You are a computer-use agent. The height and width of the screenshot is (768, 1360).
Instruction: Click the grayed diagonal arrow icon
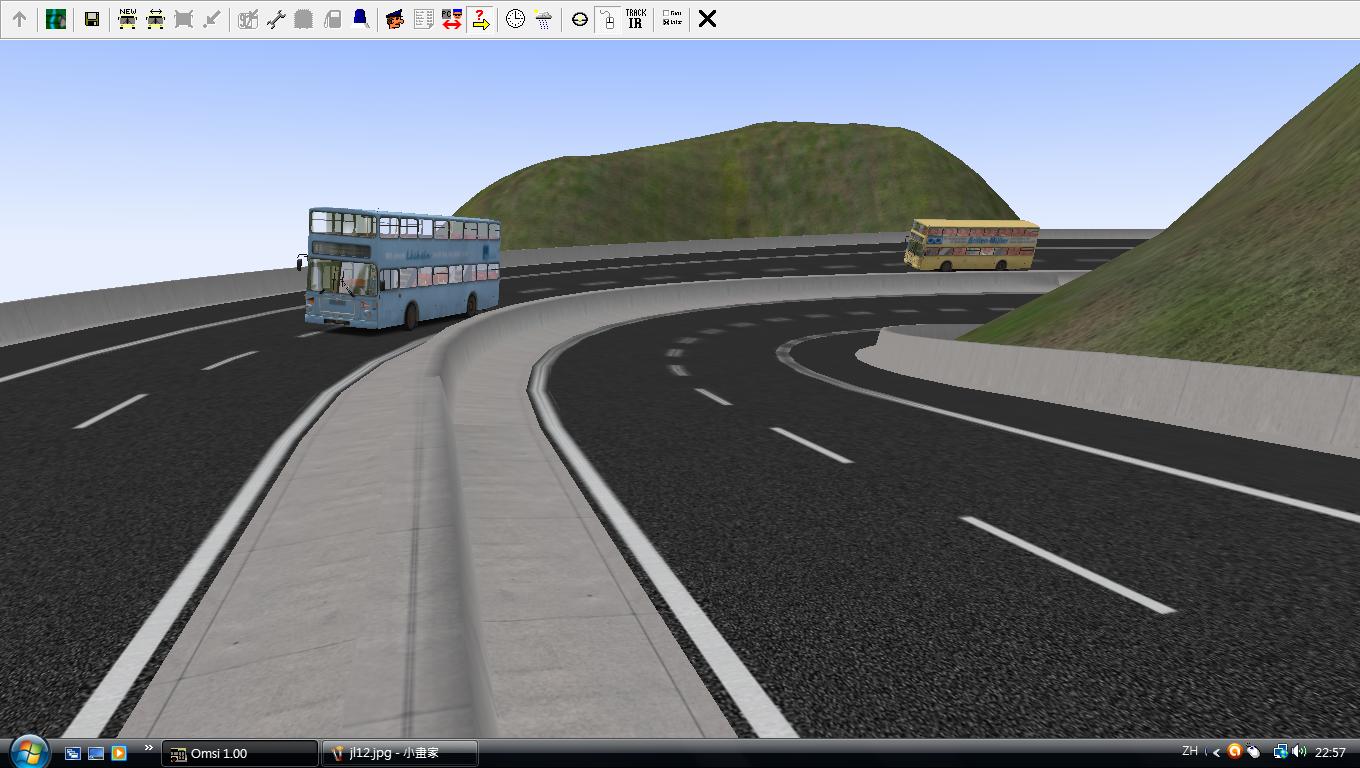[x=211, y=19]
